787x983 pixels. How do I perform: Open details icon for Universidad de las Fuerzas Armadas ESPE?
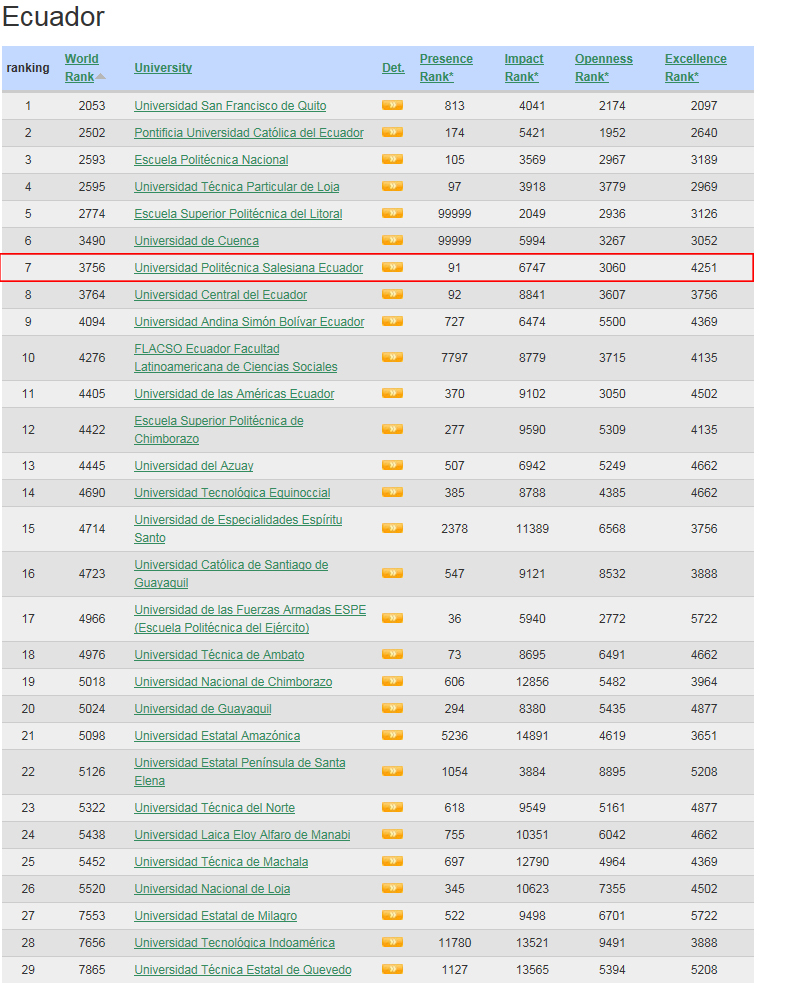point(393,618)
